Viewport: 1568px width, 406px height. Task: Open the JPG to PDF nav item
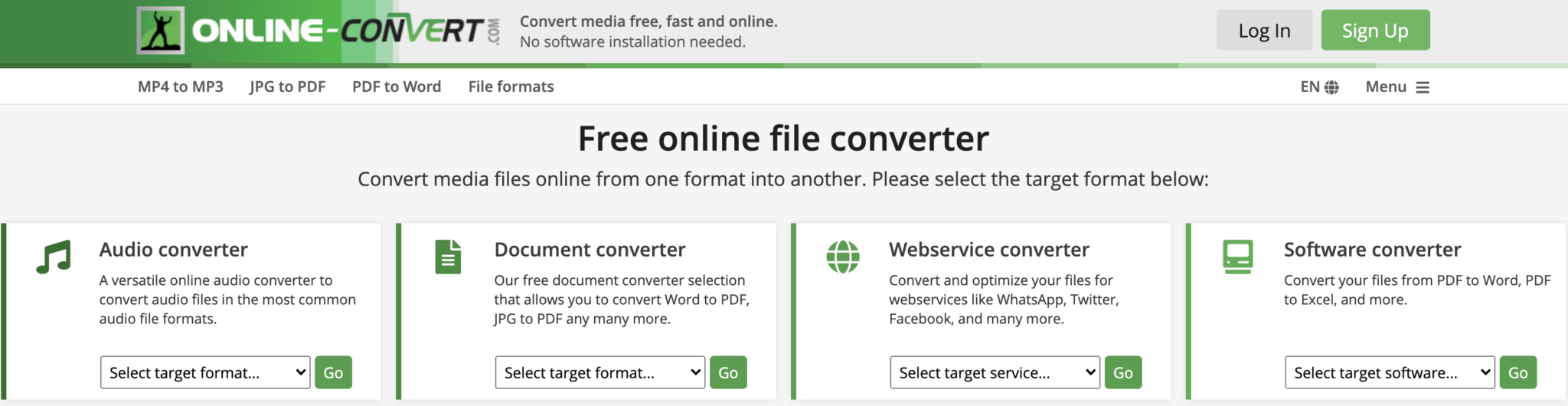click(x=288, y=87)
